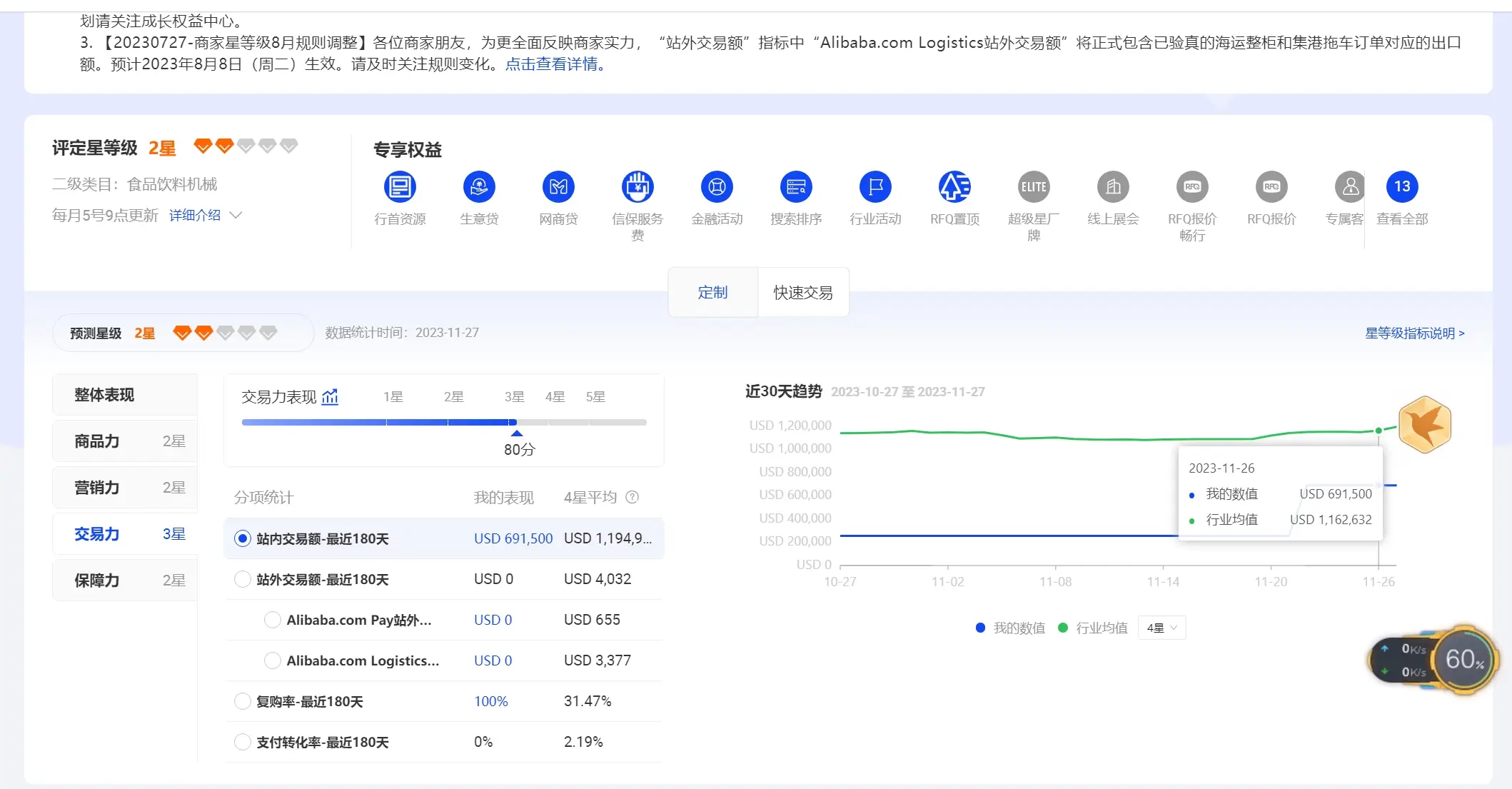The width and height of the screenshot is (1512, 789).
Task: Switch to the 快速交易 tab
Action: [802, 292]
